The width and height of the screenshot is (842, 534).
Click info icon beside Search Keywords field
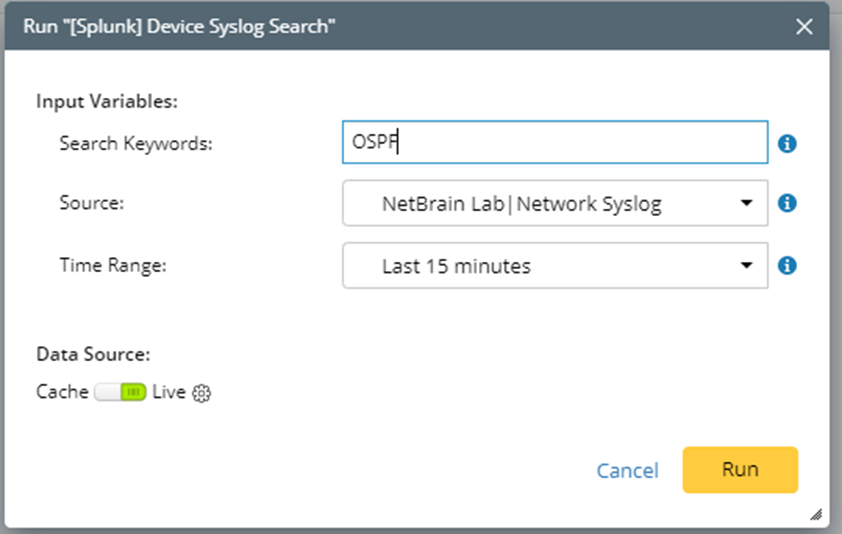(787, 143)
